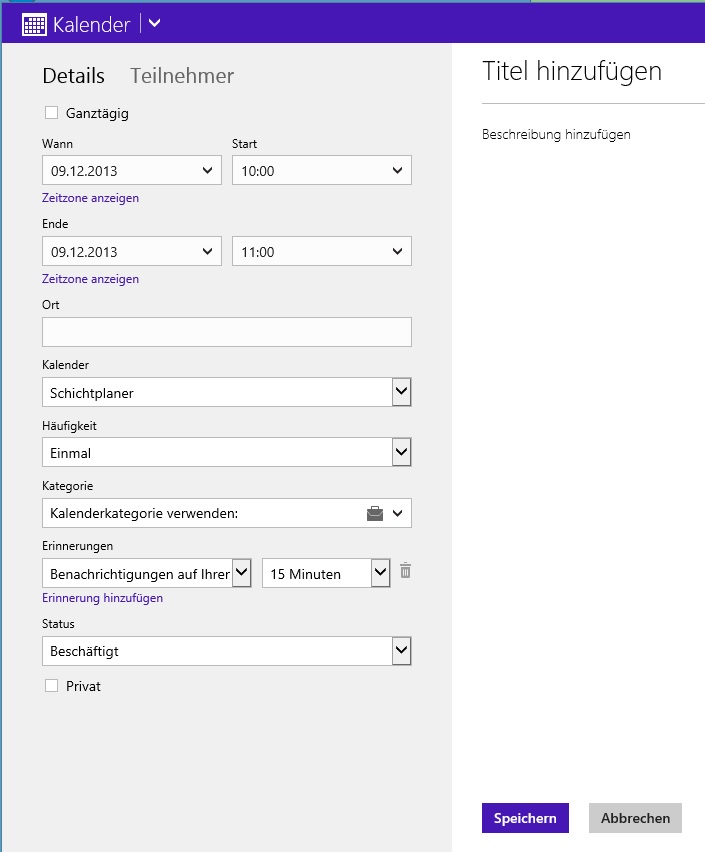Switch to the Teilnehmer tab
This screenshot has height=852, width=705.
182,76
